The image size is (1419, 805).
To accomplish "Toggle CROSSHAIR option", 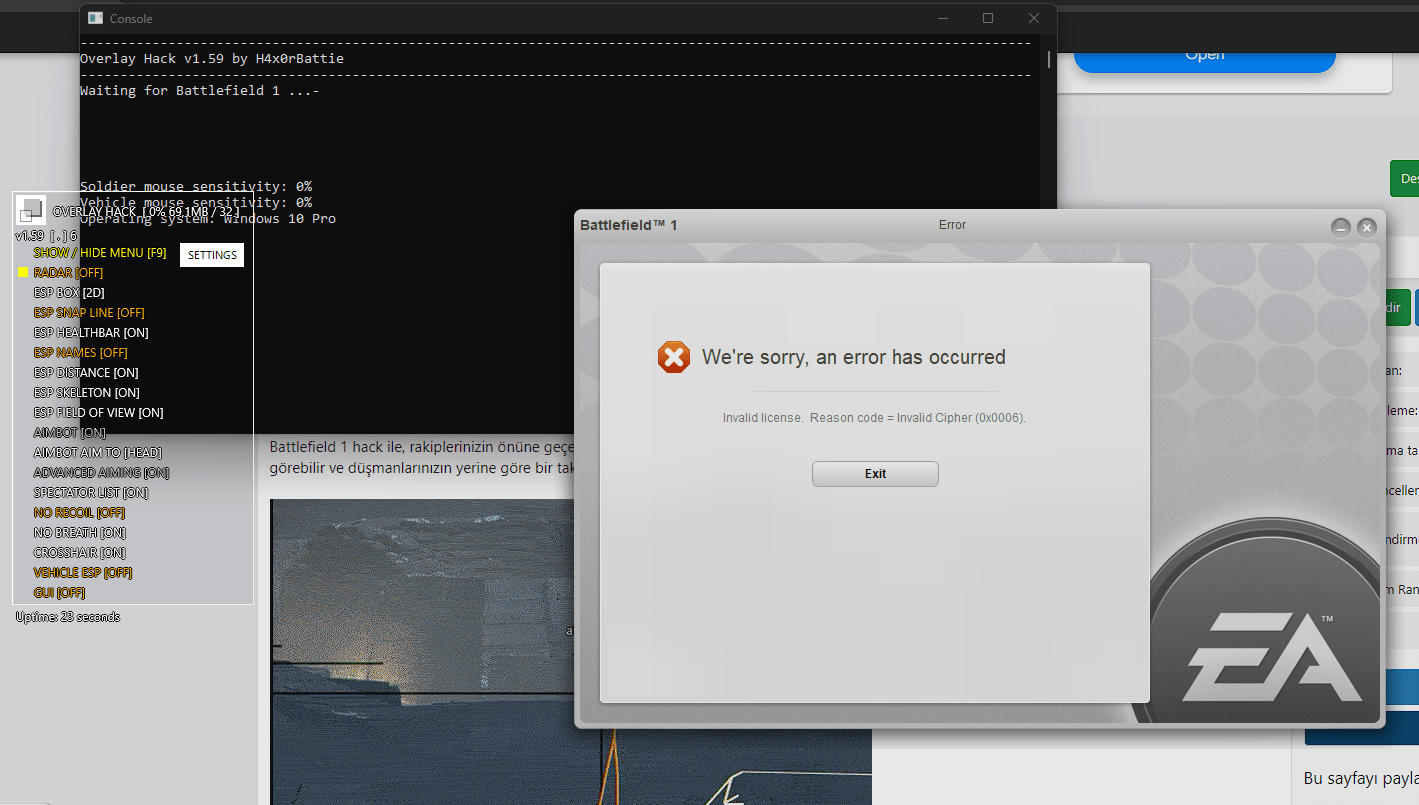I will coord(80,552).
